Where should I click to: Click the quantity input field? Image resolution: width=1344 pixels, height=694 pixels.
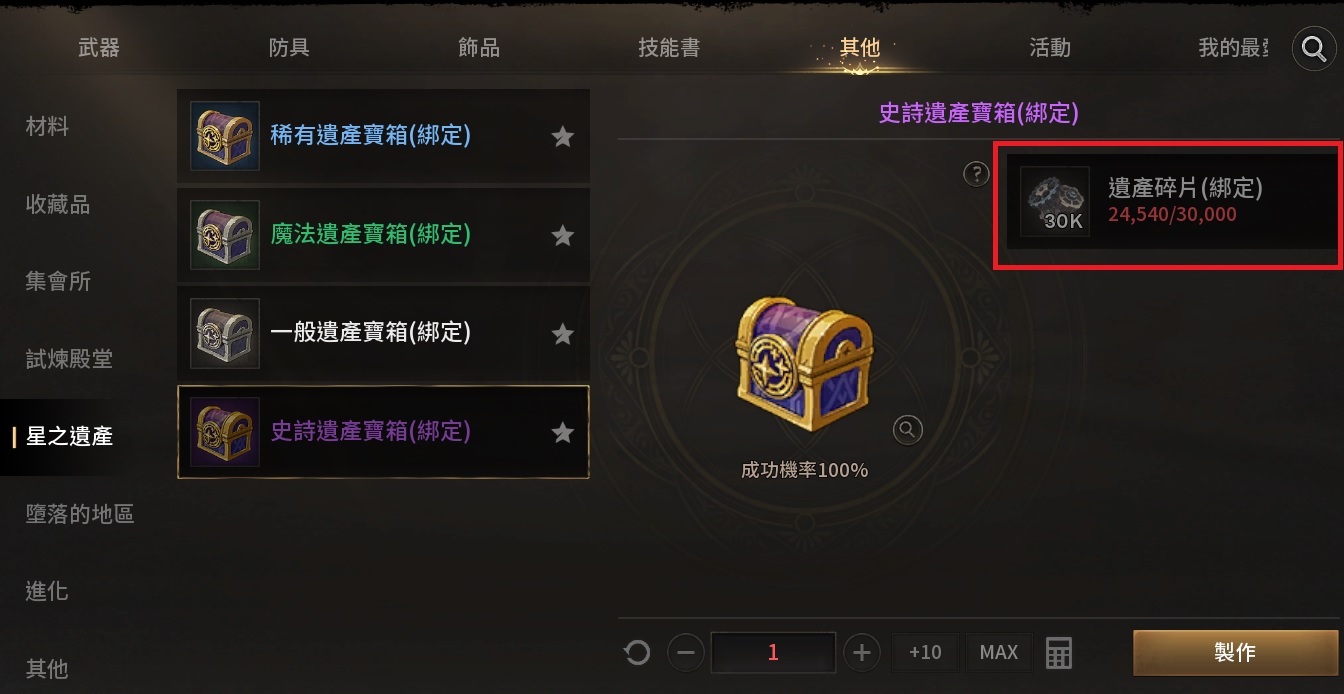click(773, 653)
